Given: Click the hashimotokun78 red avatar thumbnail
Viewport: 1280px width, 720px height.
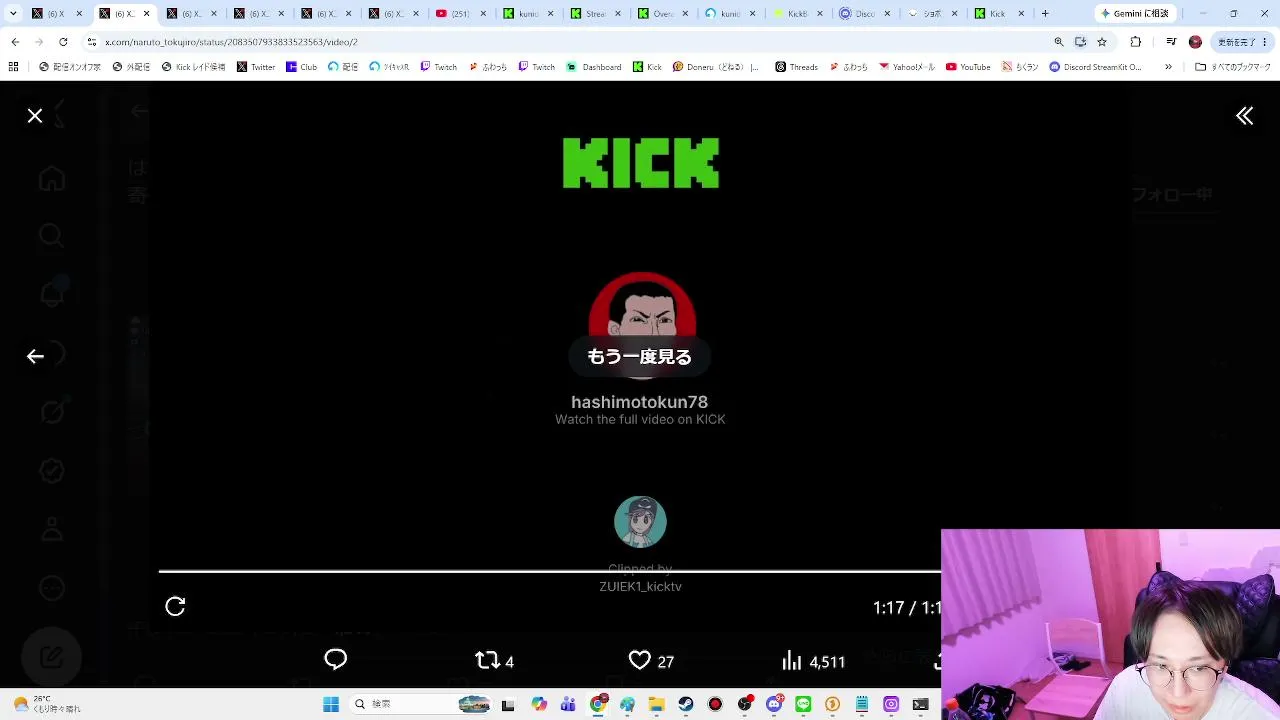Looking at the screenshot, I should (x=641, y=306).
